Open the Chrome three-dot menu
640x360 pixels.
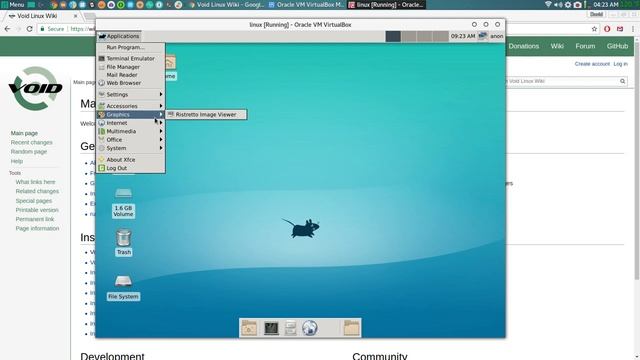tap(633, 29)
